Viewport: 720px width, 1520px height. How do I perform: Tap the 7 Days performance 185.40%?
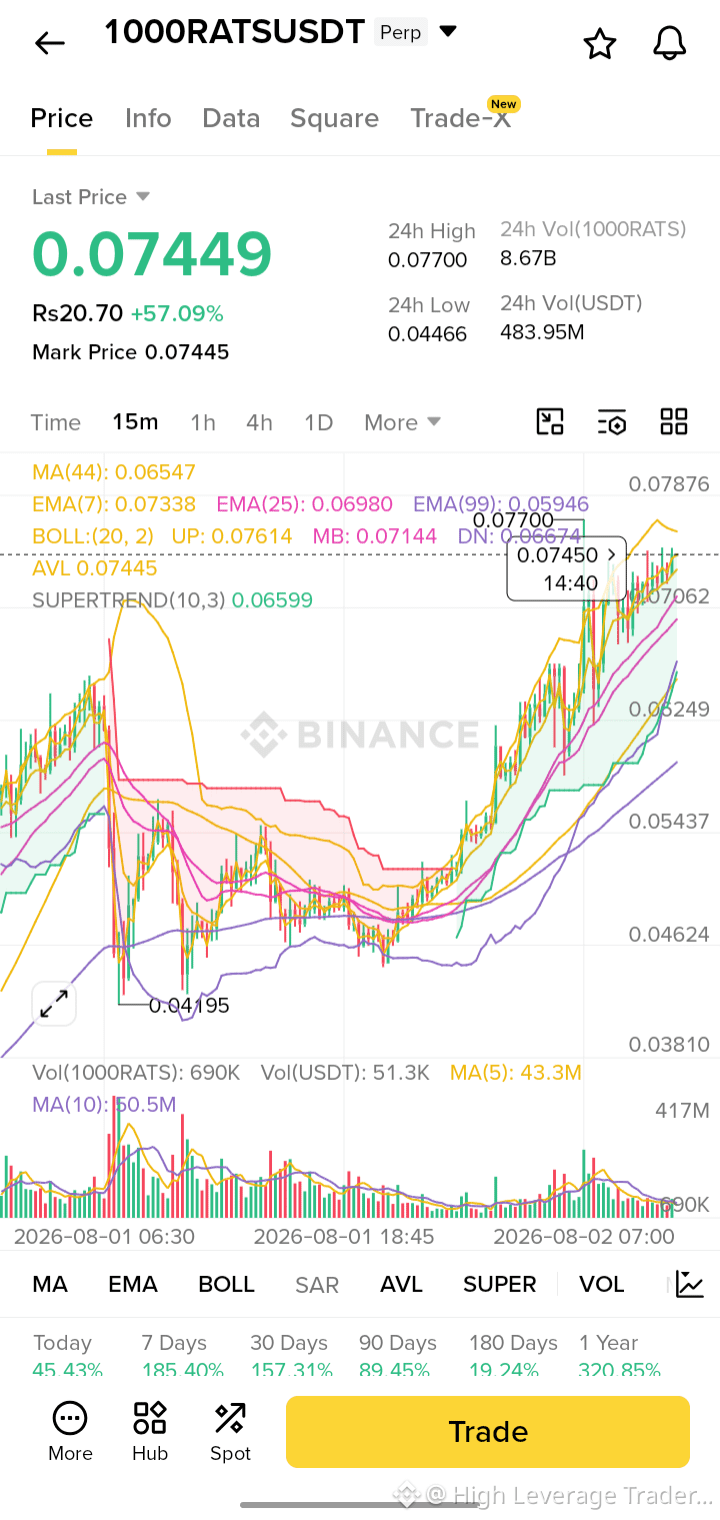coord(182,1371)
